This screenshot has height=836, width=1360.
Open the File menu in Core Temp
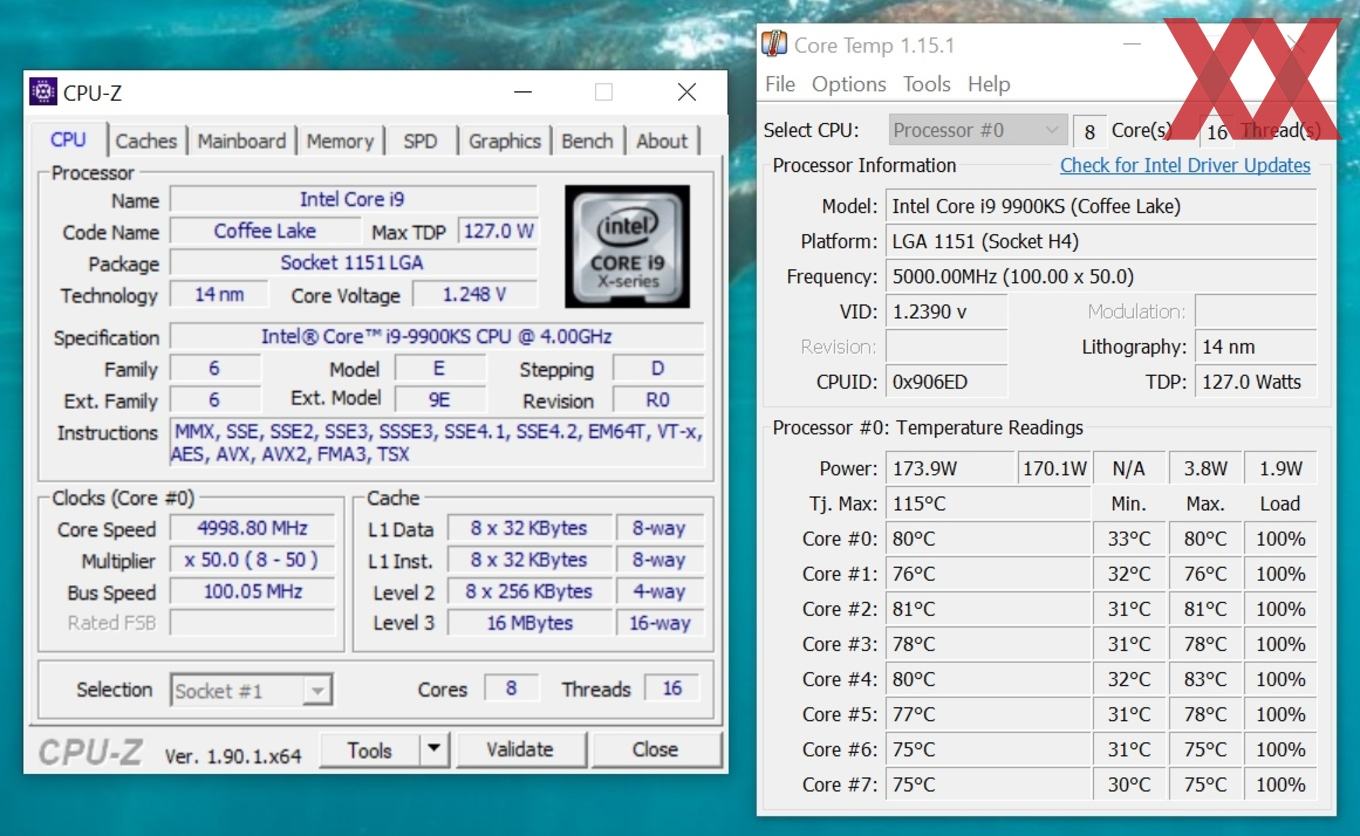coord(779,84)
